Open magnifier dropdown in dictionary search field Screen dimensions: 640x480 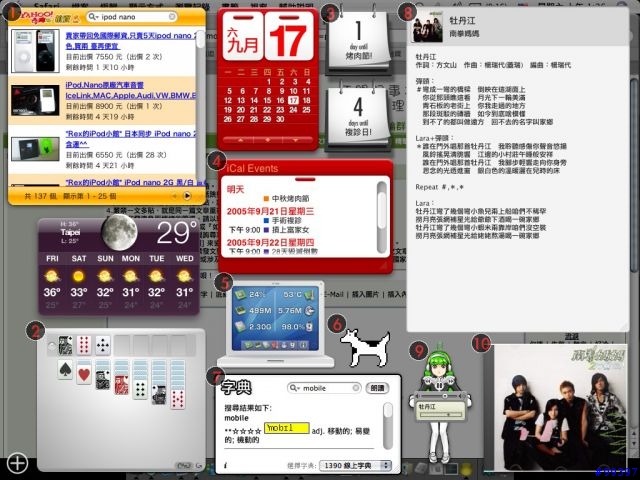tap(295, 388)
